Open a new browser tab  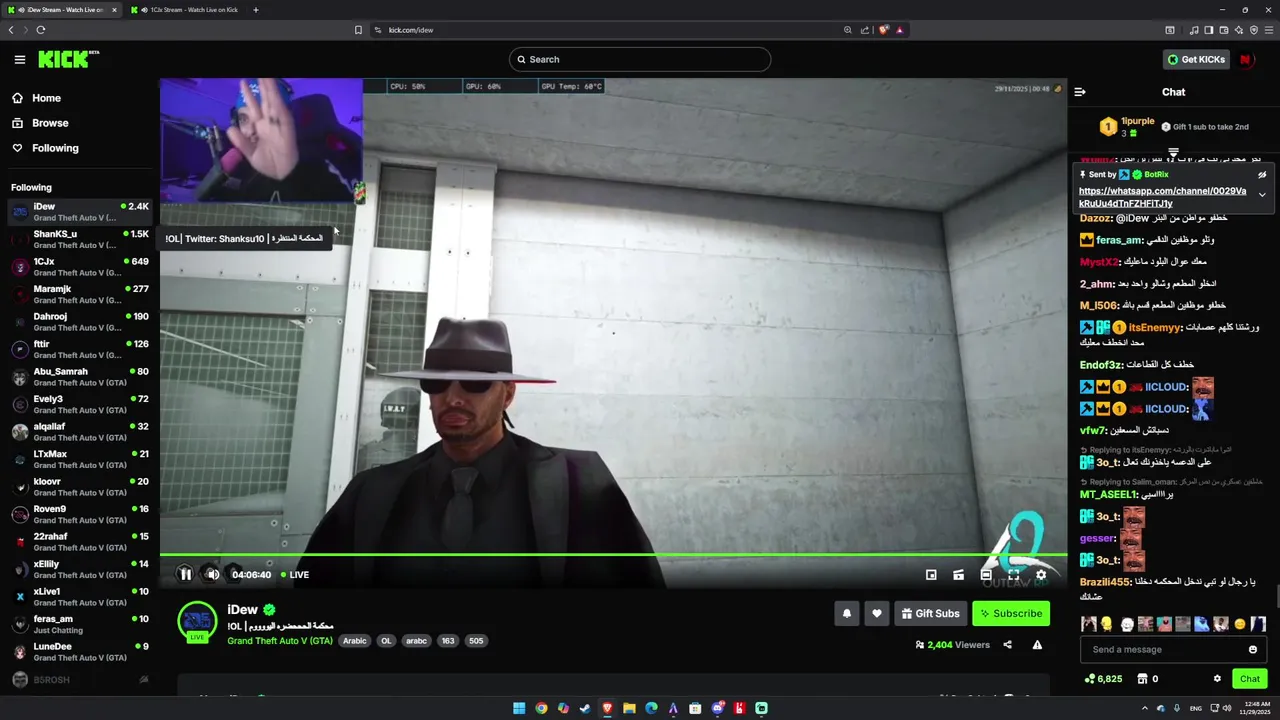[x=256, y=10]
